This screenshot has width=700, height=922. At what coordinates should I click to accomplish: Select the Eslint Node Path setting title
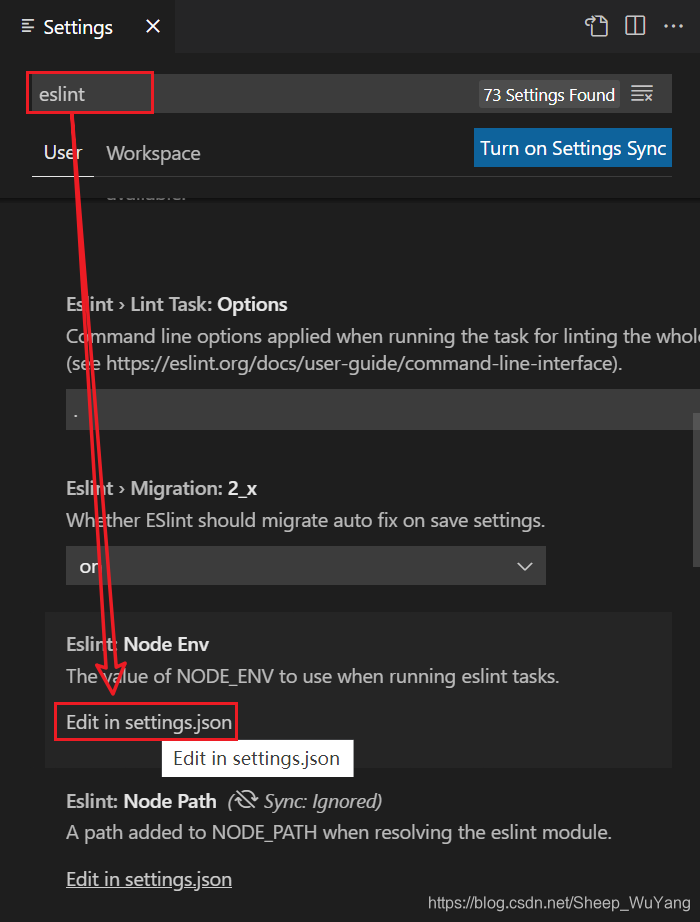click(x=141, y=801)
